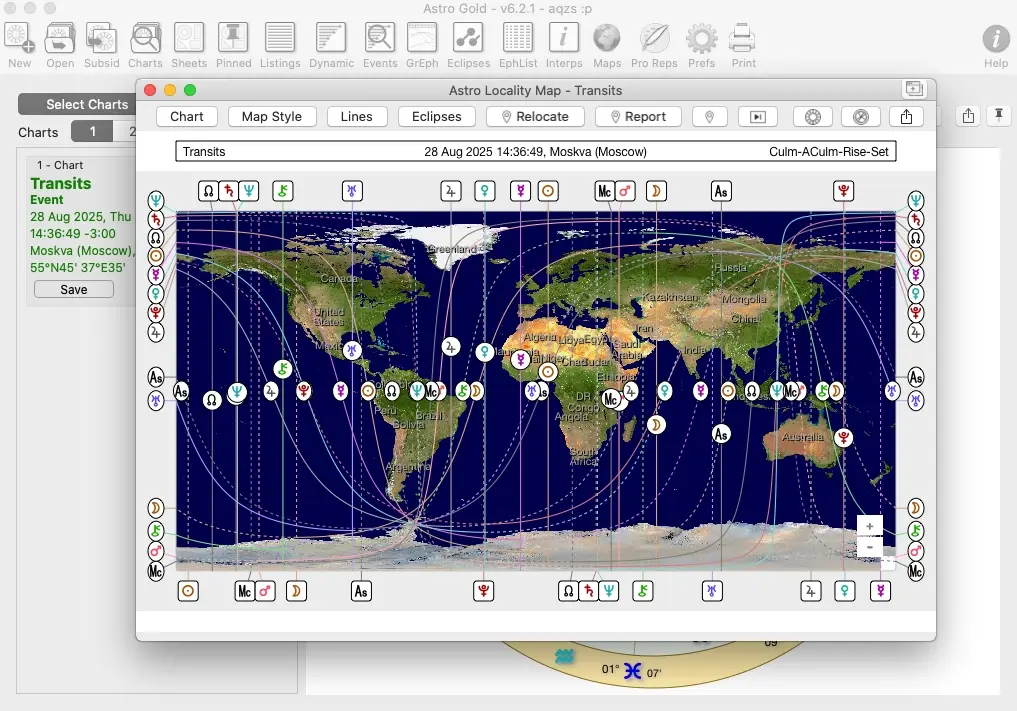Click the Charts magnifier toolbar icon
This screenshot has width=1017, height=711.
click(x=145, y=45)
